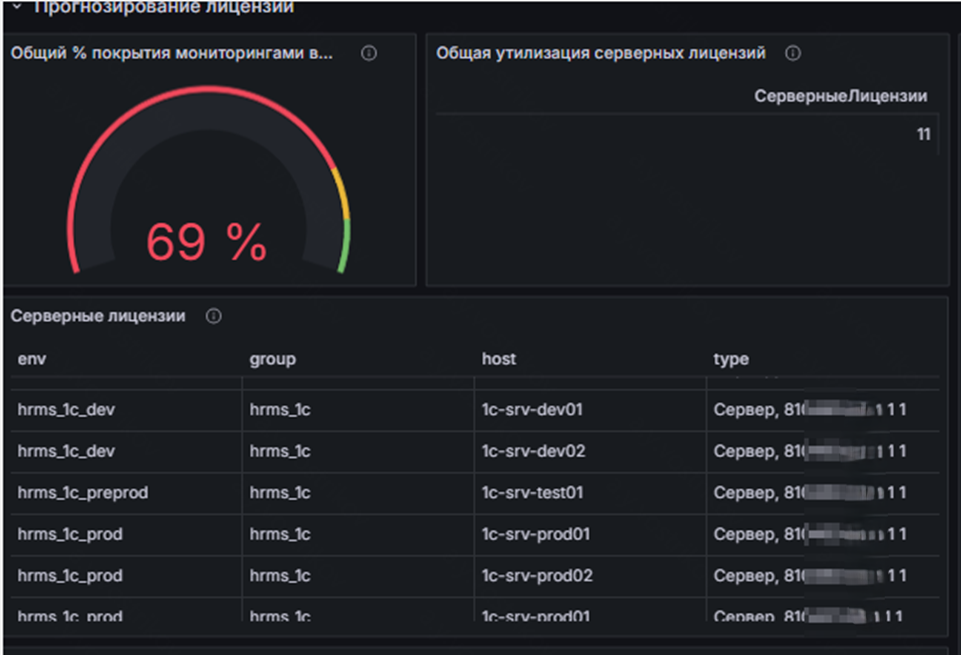
Task: Select the 1c-srv-dev02 host cell
Action: coord(533,451)
